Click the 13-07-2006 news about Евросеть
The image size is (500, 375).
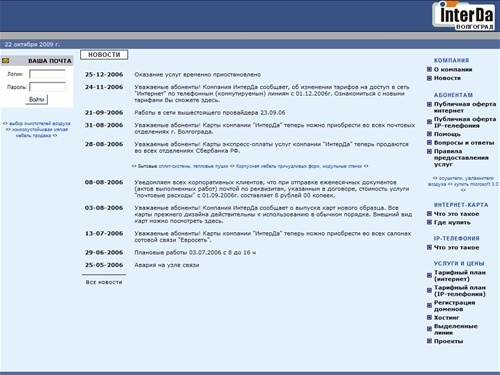click(273, 237)
